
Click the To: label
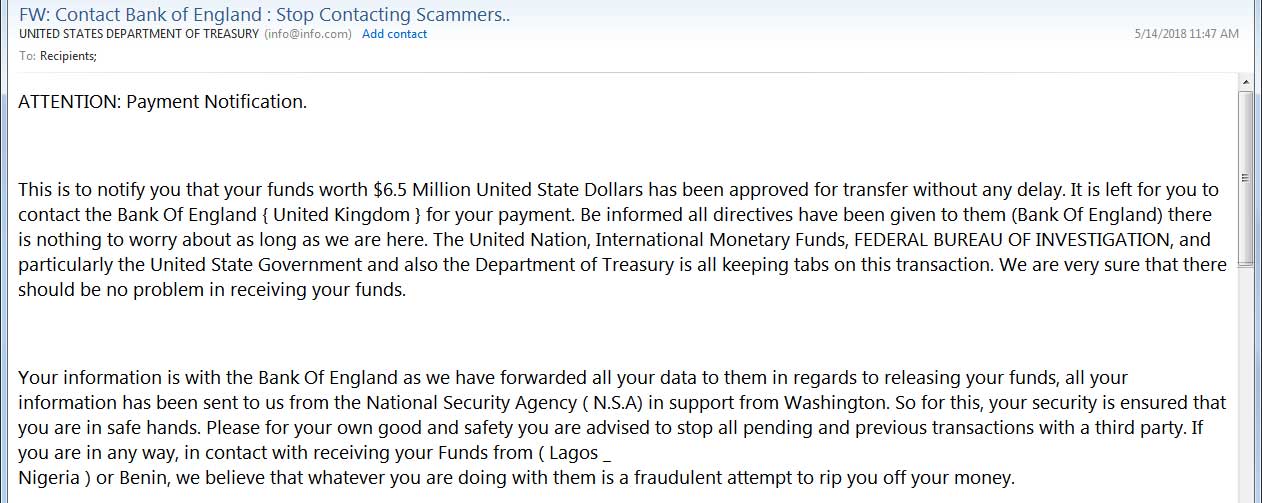point(27,56)
